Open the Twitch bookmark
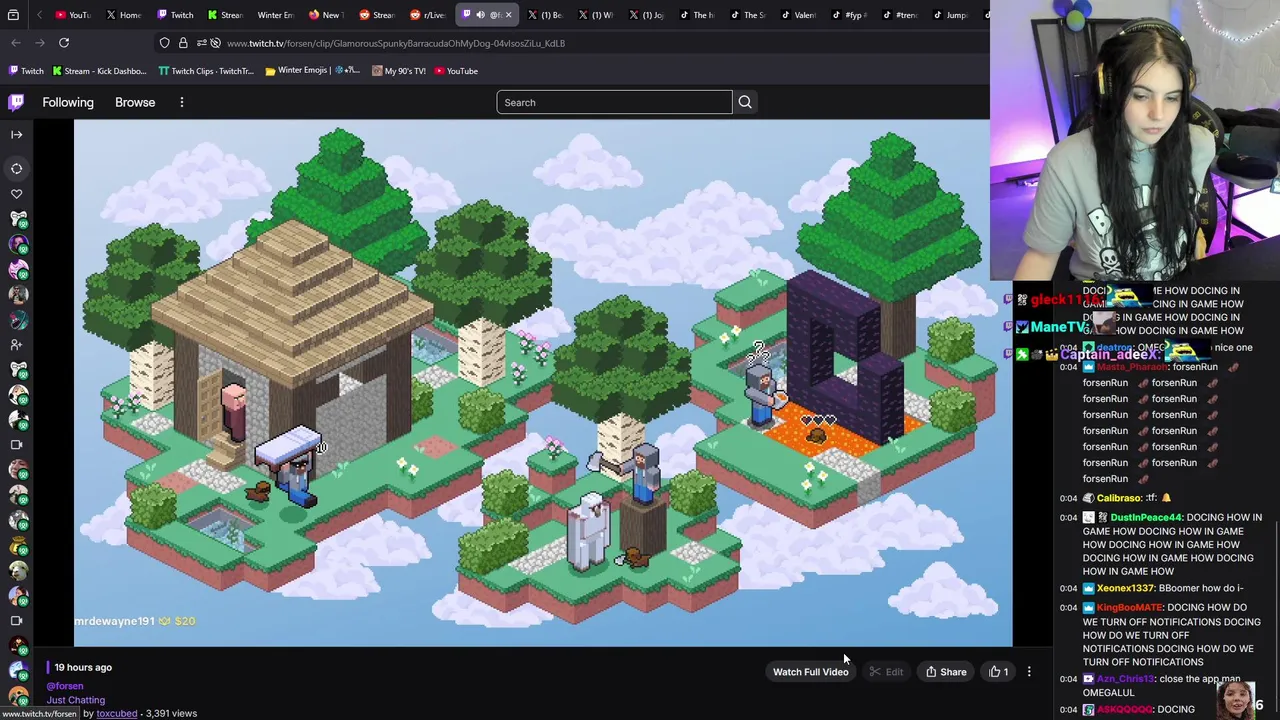 coord(27,71)
